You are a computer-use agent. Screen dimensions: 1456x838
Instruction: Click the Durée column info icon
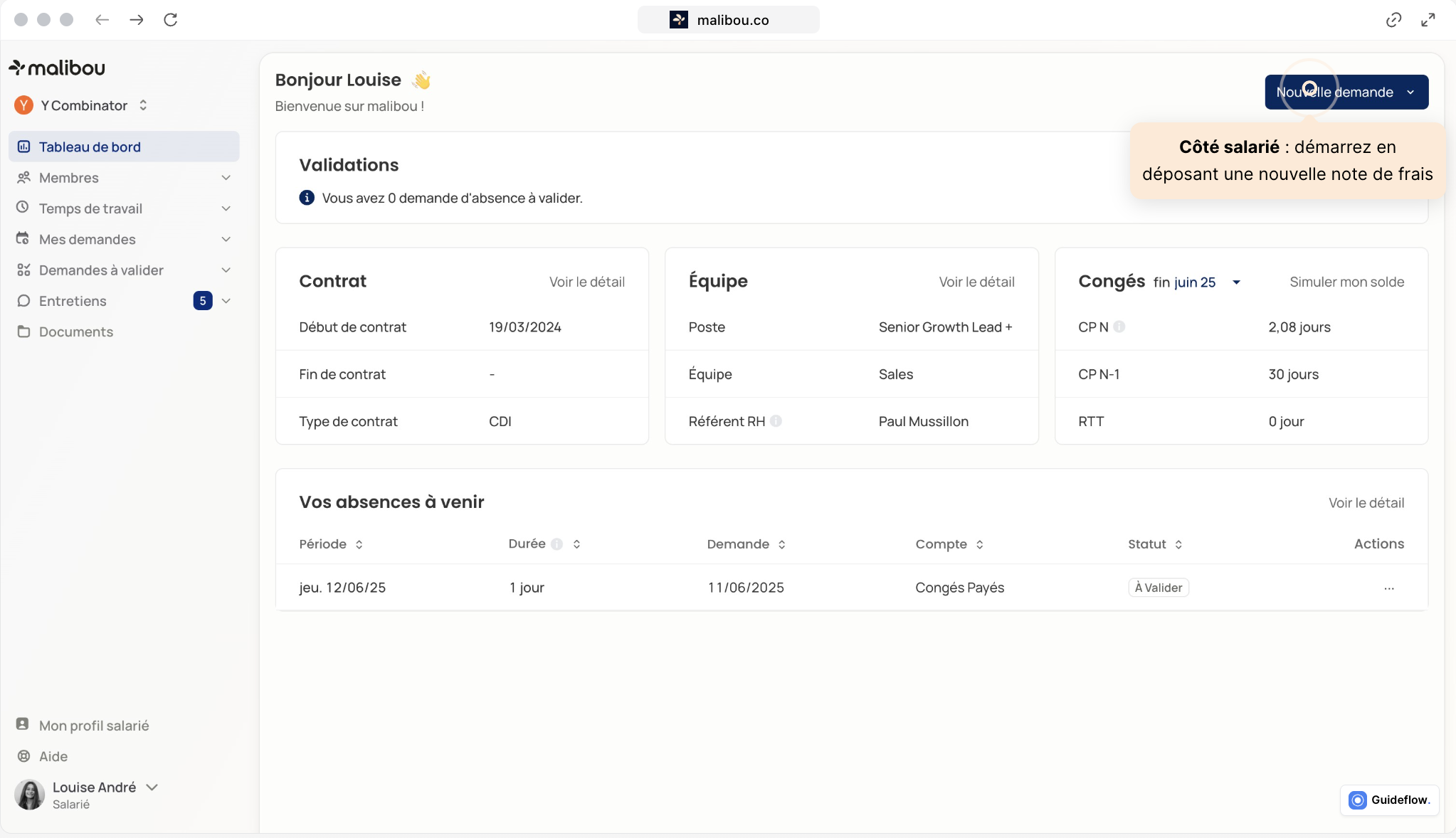tap(556, 544)
